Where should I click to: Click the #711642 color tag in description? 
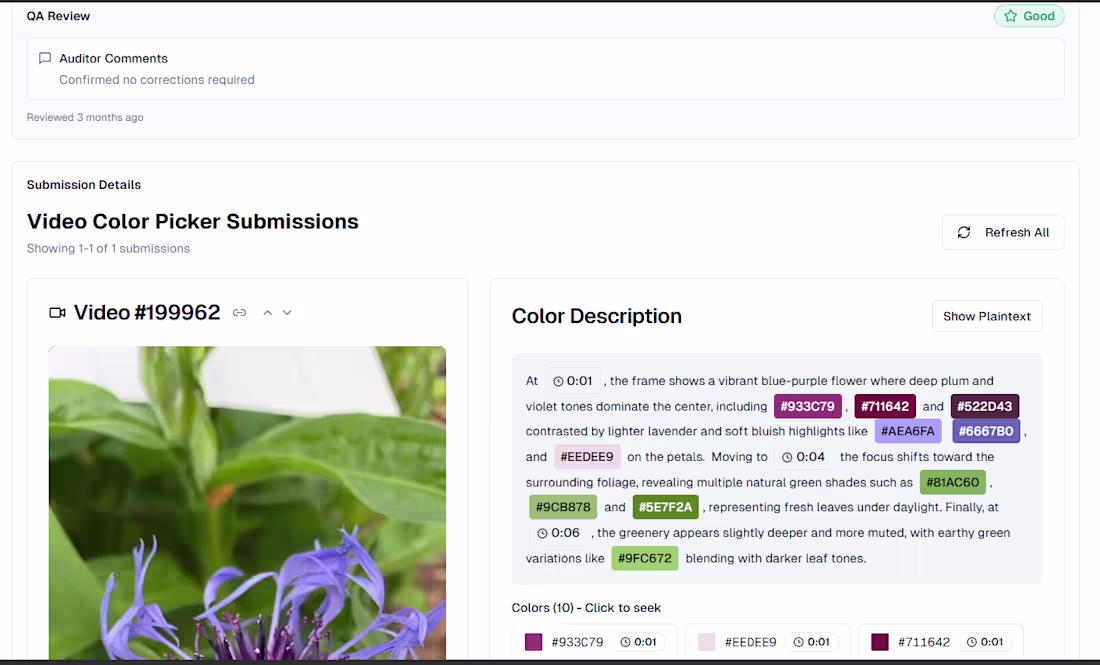[x=885, y=406]
